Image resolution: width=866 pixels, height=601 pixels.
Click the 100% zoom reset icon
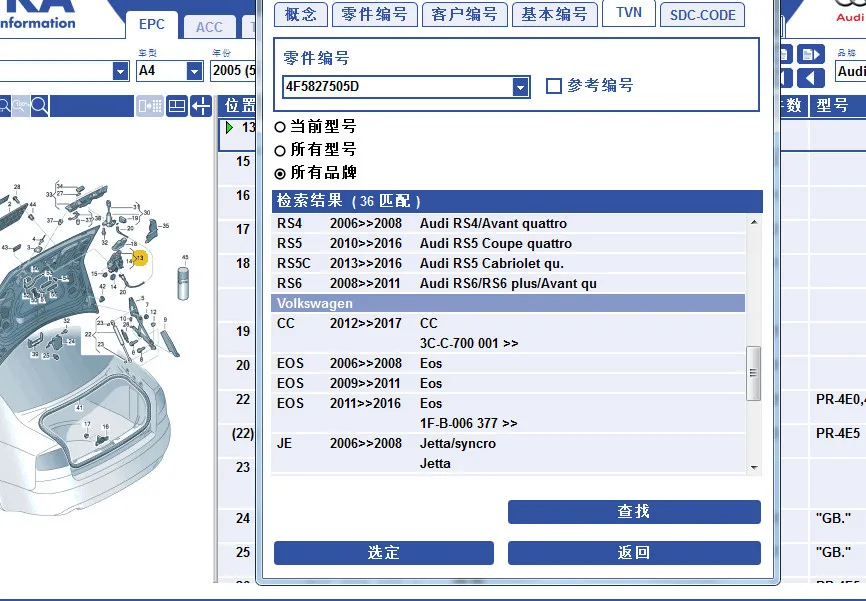coord(21,105)
